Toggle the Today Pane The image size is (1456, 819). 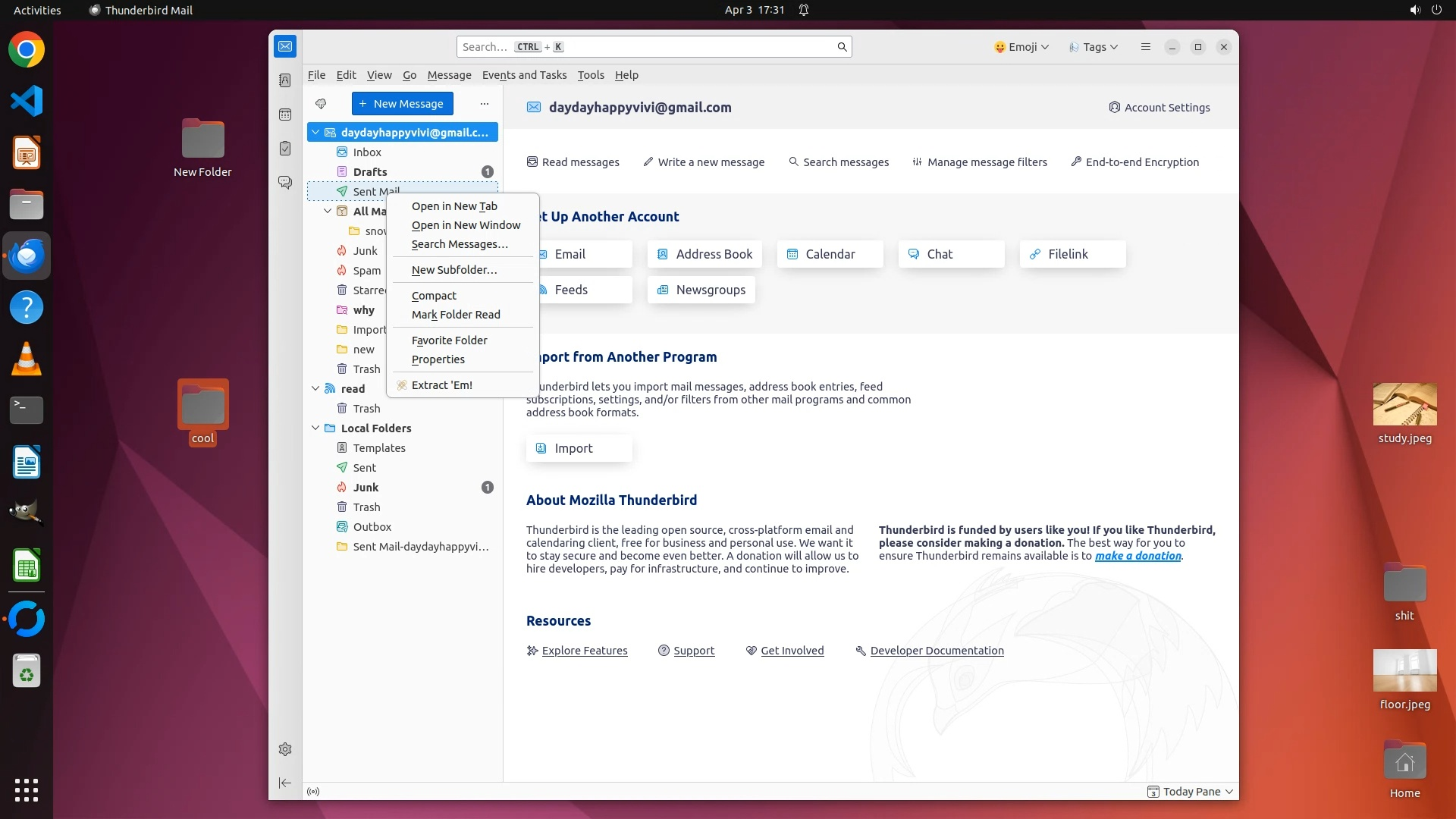click(x=1191, y=792)
